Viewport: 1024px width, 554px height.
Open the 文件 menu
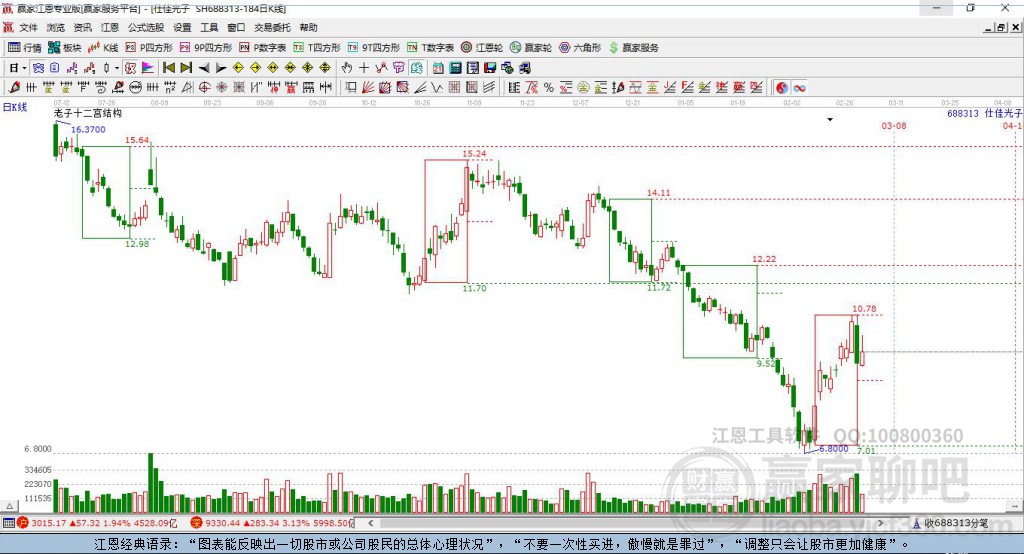28,27
